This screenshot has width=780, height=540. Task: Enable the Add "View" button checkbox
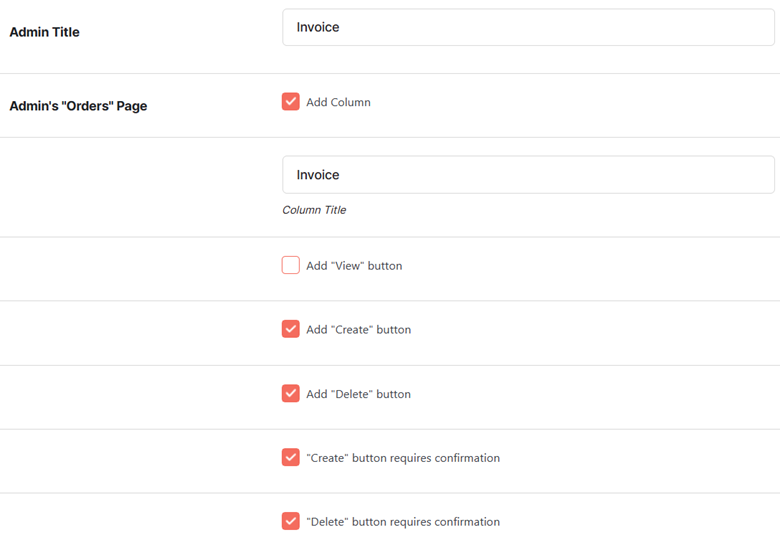291,265
